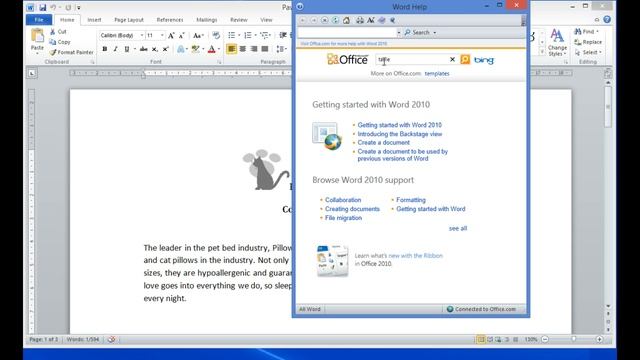This screenshot has width=640, height=360.
Task: Switch to the References tab
Action: coord(170,20)
